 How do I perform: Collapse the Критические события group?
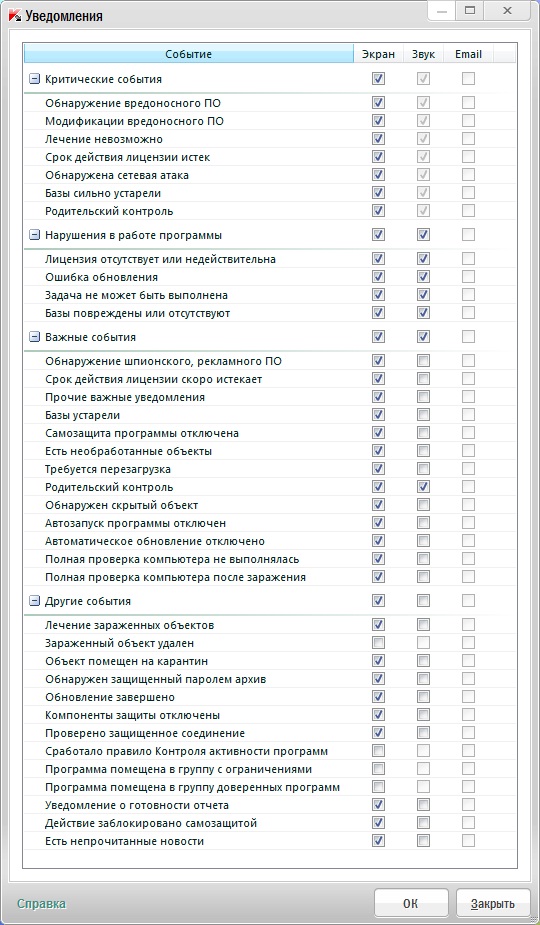[x=34, y=79]
